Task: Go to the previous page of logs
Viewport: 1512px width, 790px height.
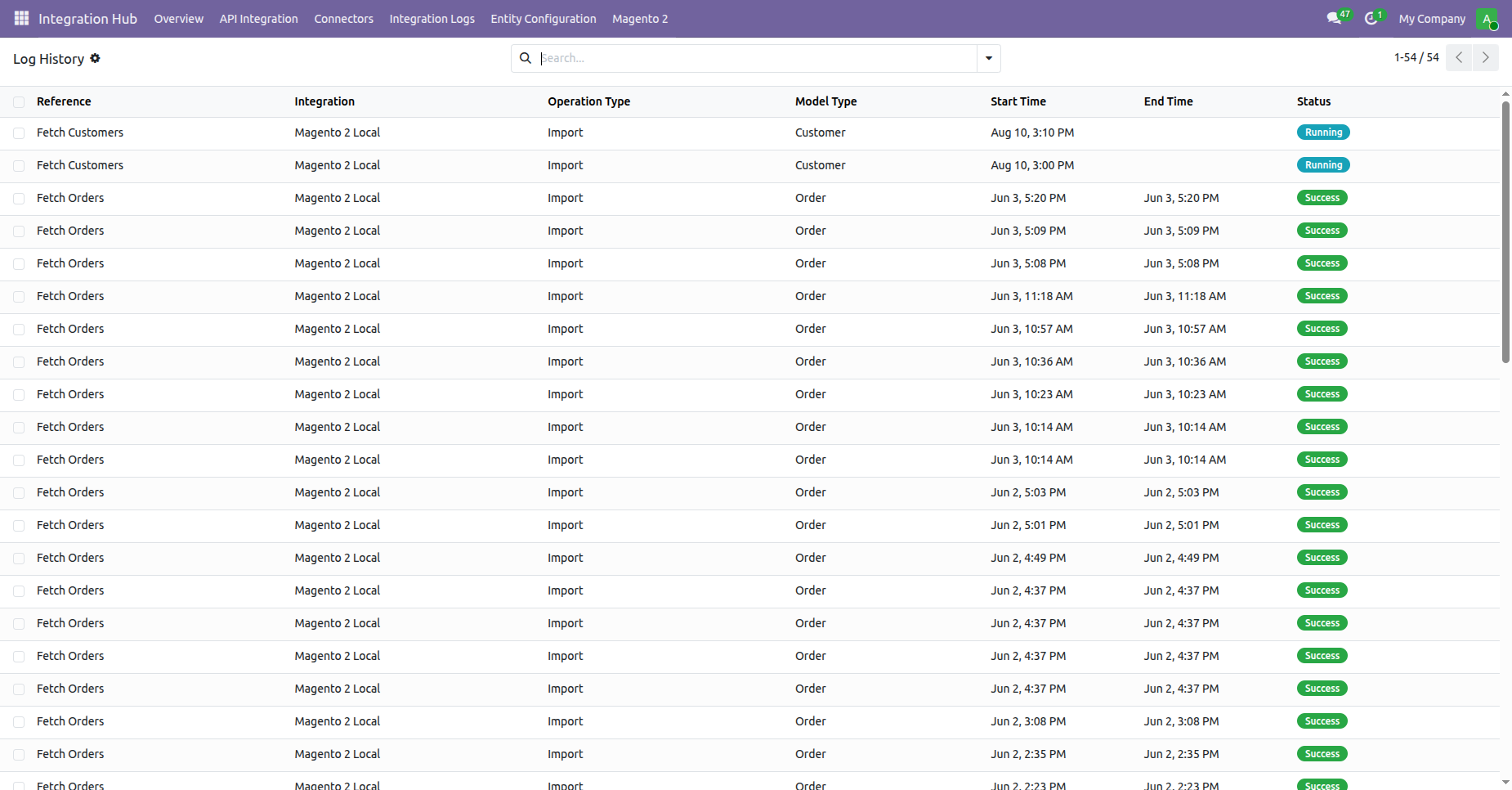Action: click(1459, 57)
